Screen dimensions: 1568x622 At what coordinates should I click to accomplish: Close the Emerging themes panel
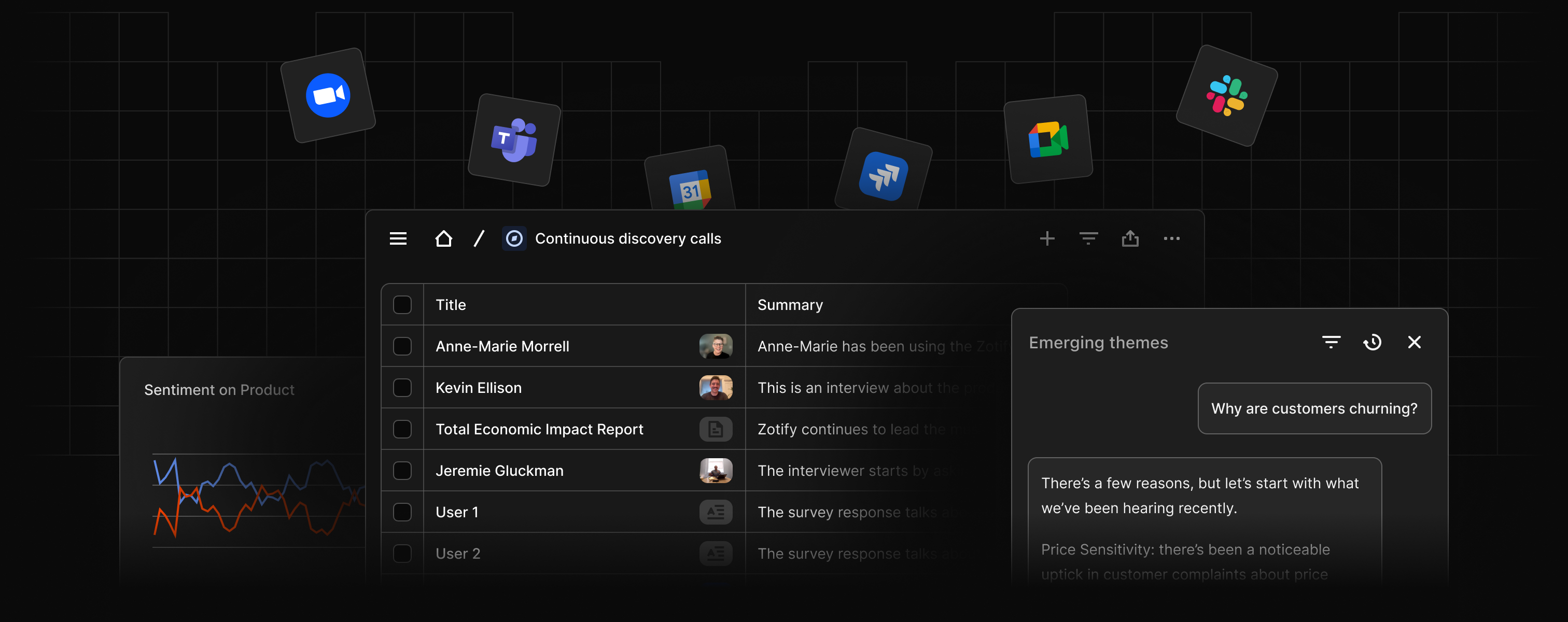(1415, 343)
